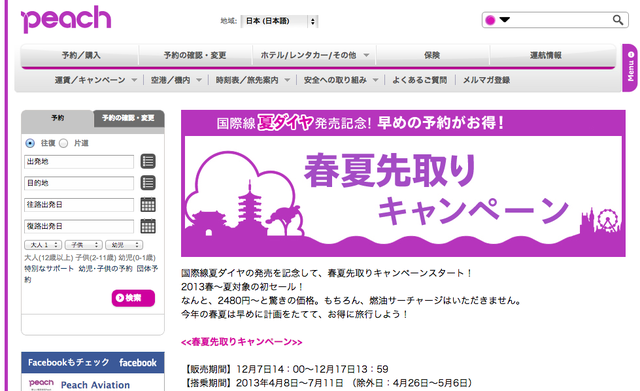Image resolution: width=640 pixels, height=391 pixels.
Task: Select the 往復 round-trip radio button
Action: (x=30, y=143)
